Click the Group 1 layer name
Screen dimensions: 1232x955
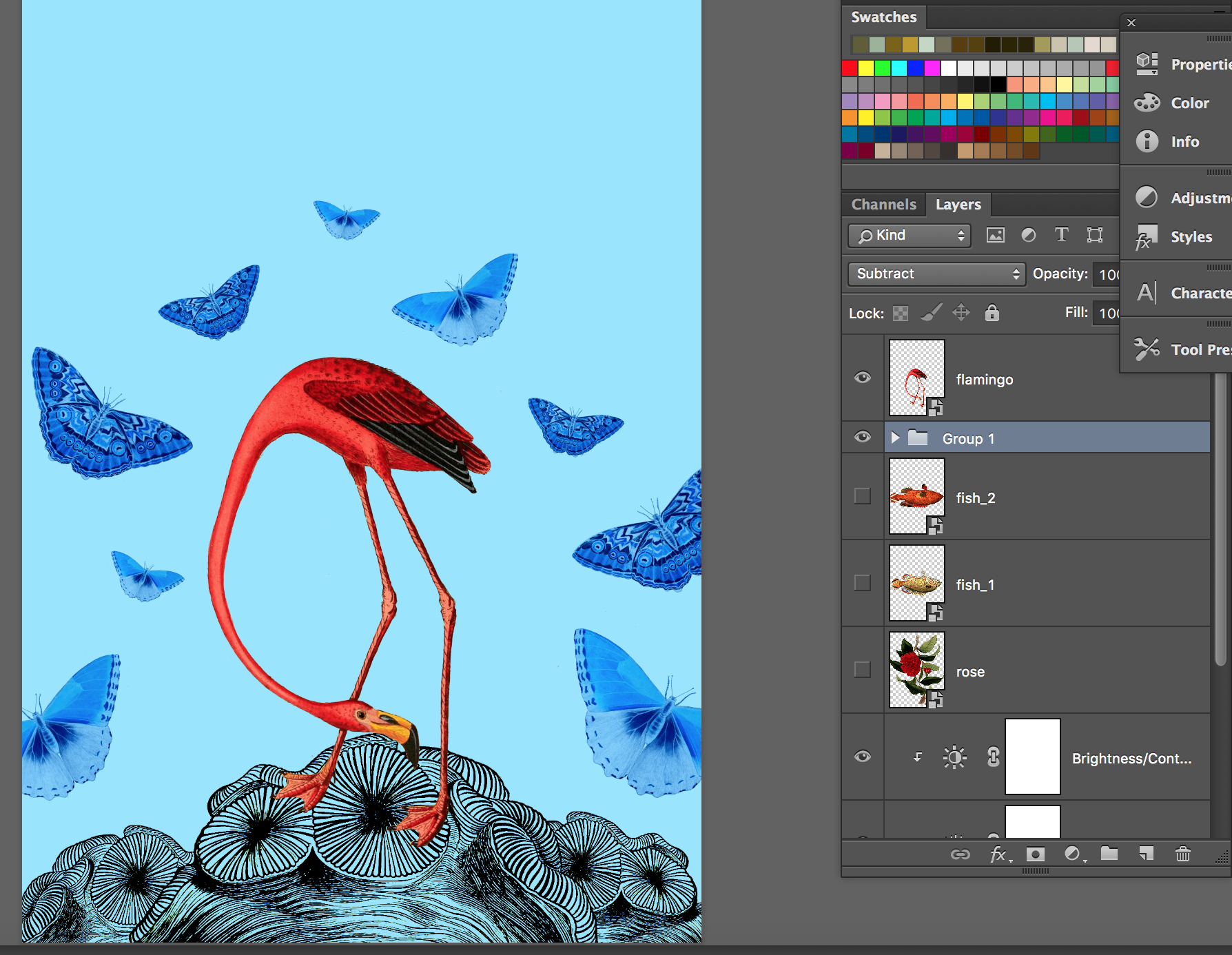click(x=968, y=439)
